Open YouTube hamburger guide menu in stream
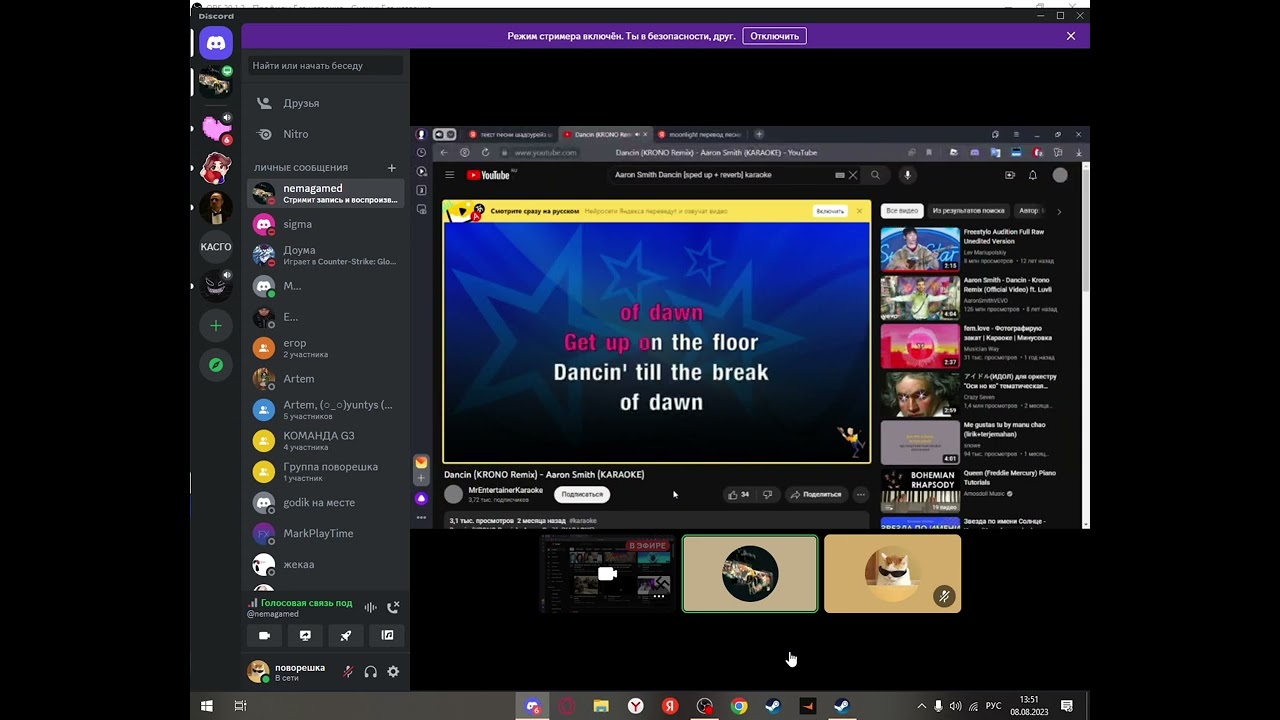The width and height of the screenshot is (1280, 720). tap(450, 175)
